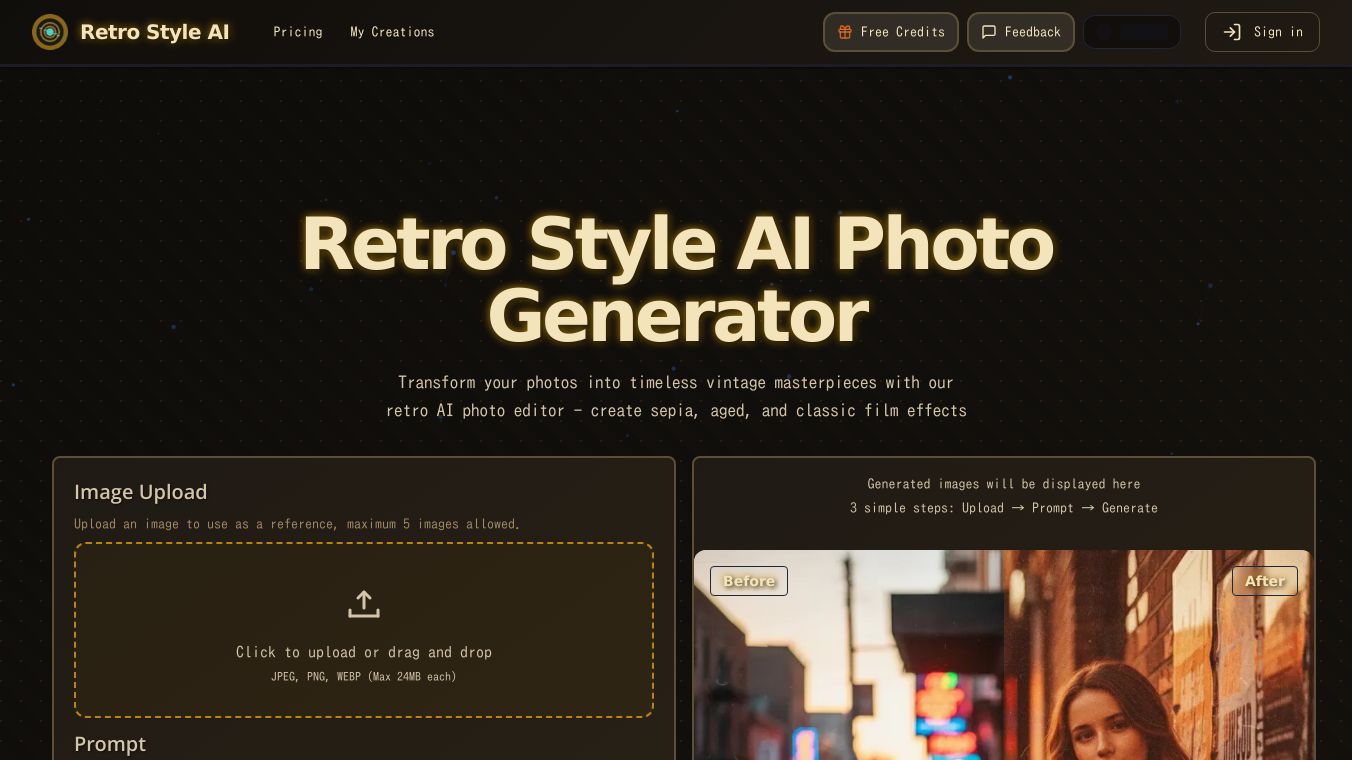The image size is (1352, 760).
Task: Click the "JPEG, PNG, WEBP (Max 24MB each)" note
Action: 364,677
